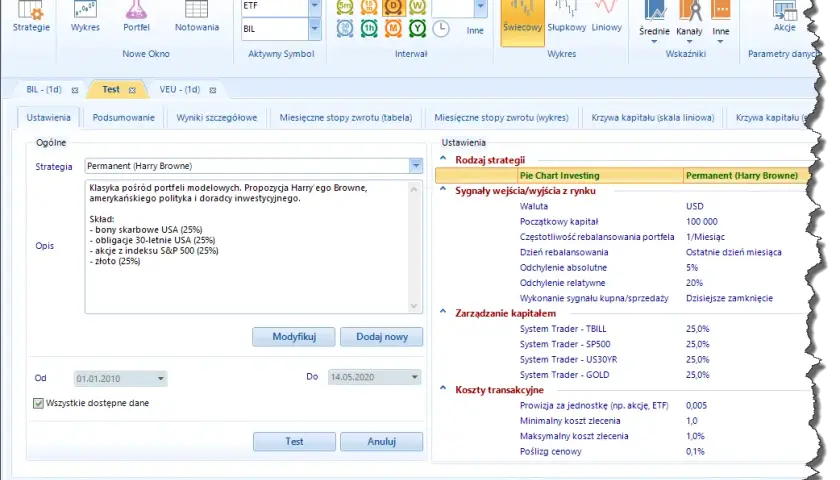Open Miesięczne stopy zwrotu (tabela) tab
Screen dimensions: 840x480
(346, 117)
